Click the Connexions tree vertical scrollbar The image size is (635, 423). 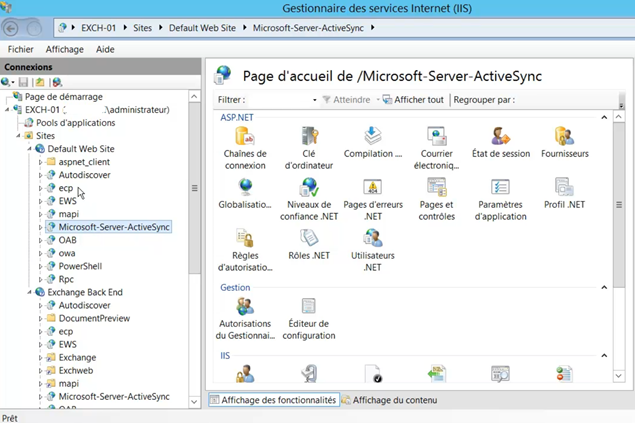pos(195,188)
